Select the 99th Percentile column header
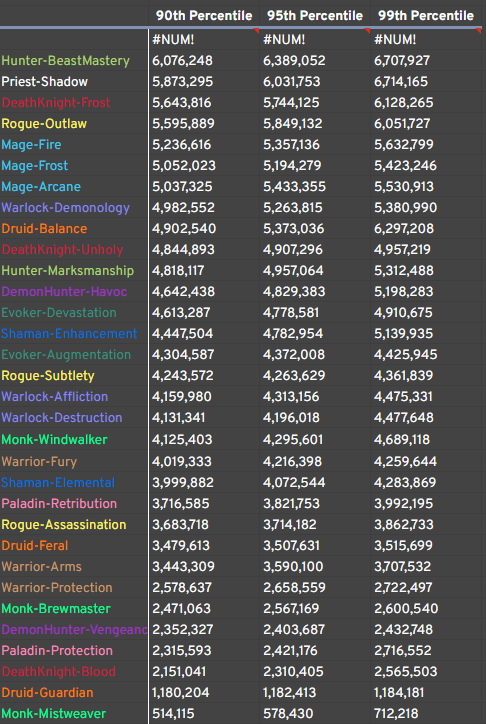The width and height of the screenshot is (486, 724). pos(426,16)
